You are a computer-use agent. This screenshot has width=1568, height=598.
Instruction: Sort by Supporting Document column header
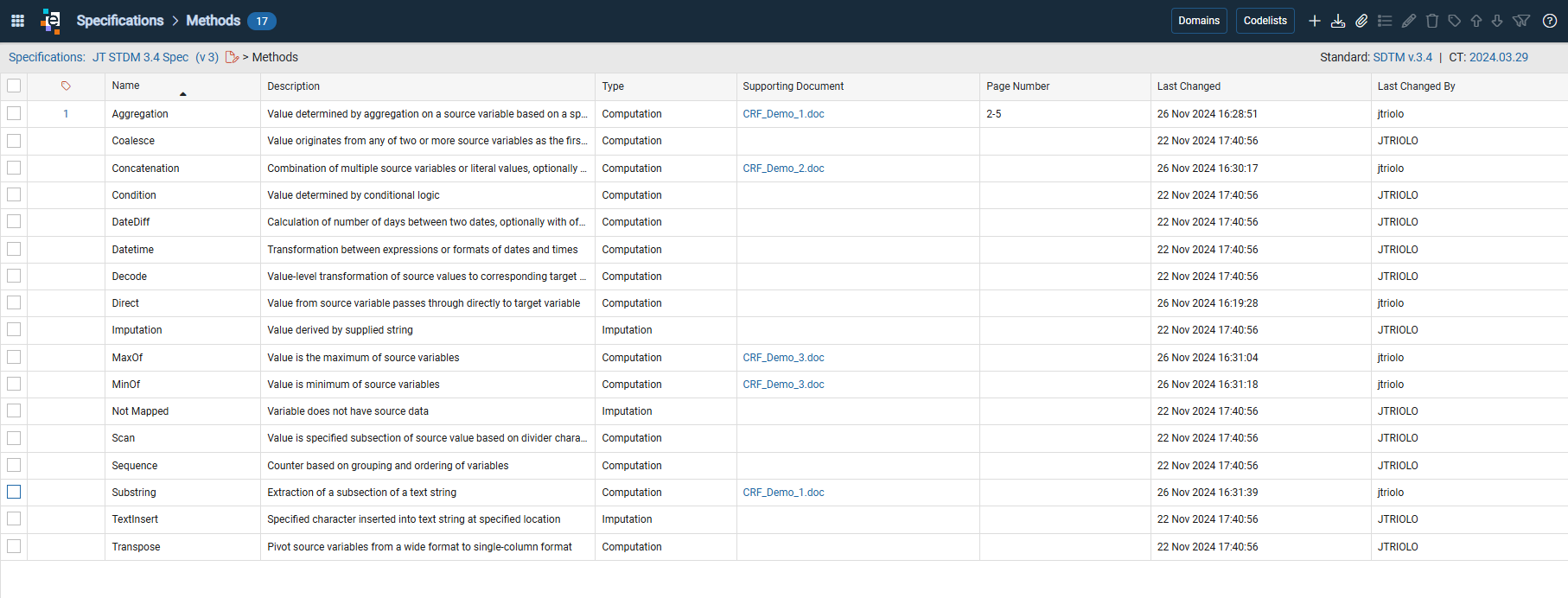793,86
